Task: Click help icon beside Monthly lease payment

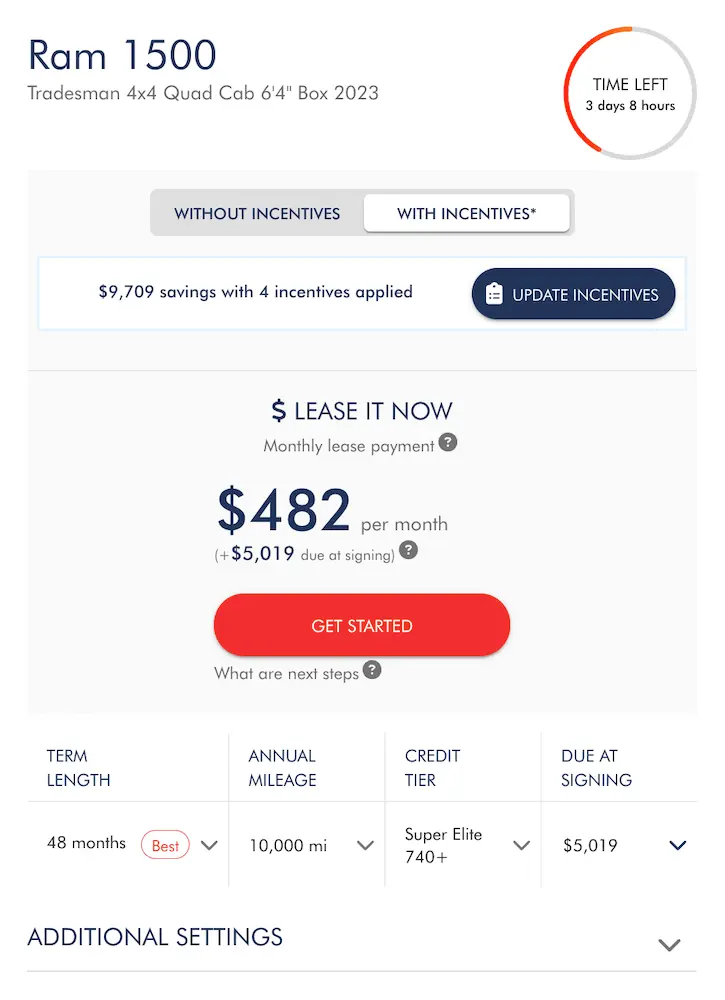Action: (448, 442)
